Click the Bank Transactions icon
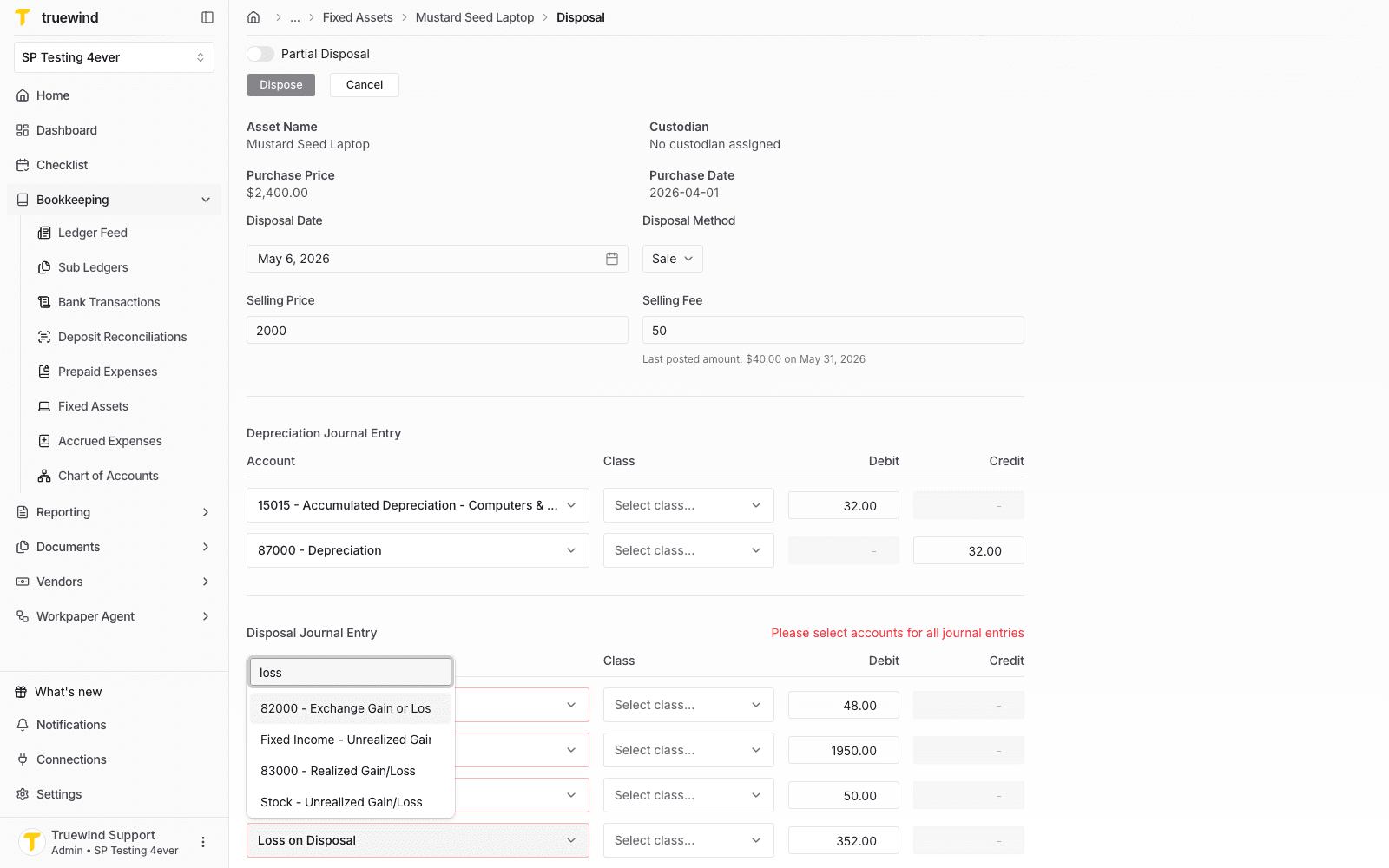 (x=44, y=302)
